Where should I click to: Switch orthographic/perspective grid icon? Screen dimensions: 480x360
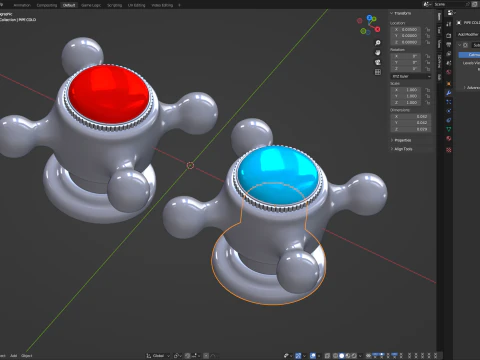[x=378, y=72]
